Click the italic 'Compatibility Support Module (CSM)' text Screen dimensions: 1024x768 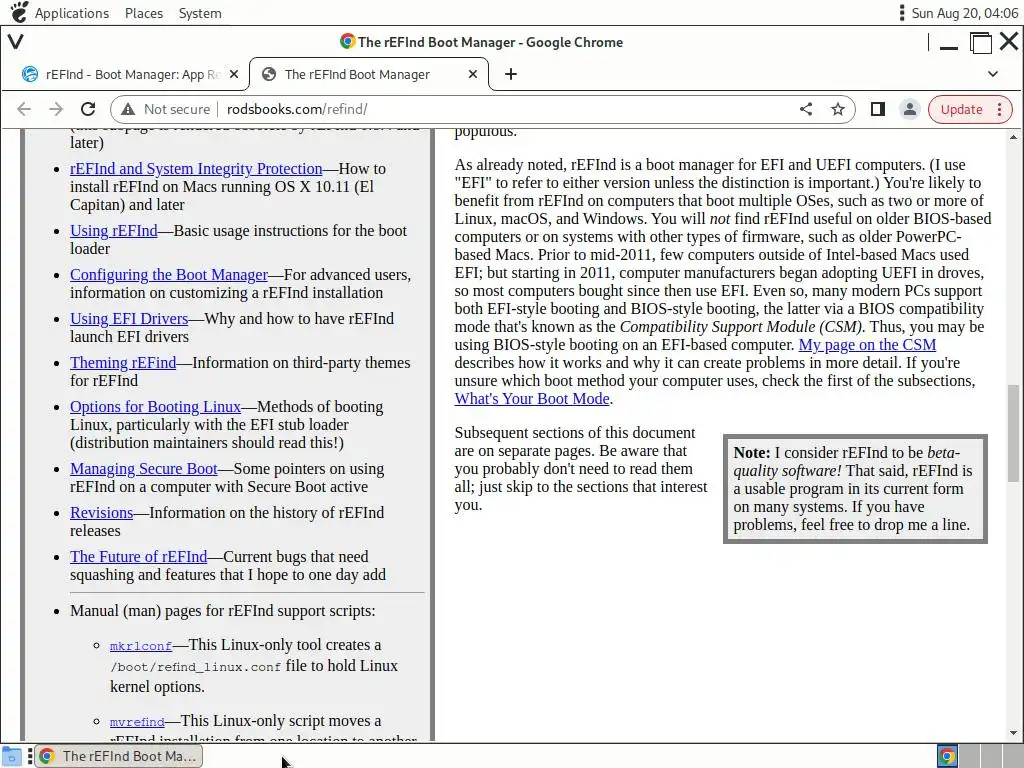741,327
